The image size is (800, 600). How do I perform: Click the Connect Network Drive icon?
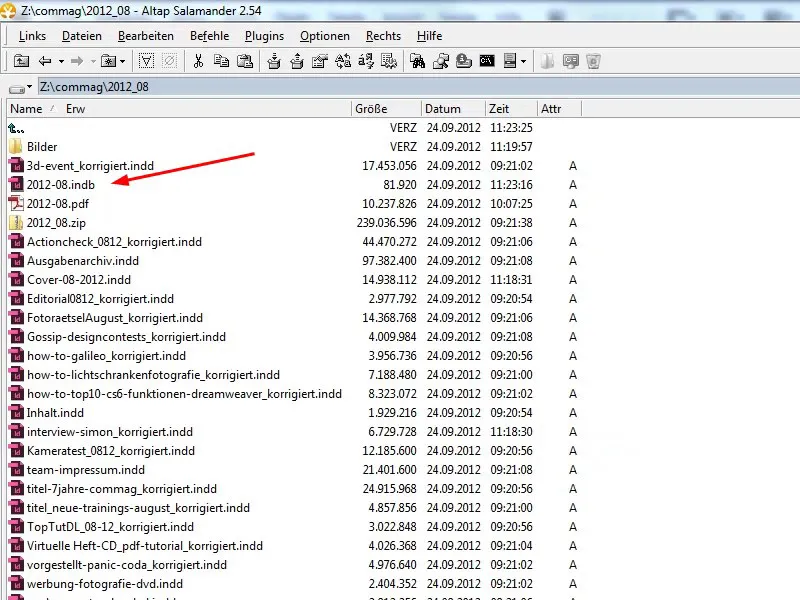(464, 61)
